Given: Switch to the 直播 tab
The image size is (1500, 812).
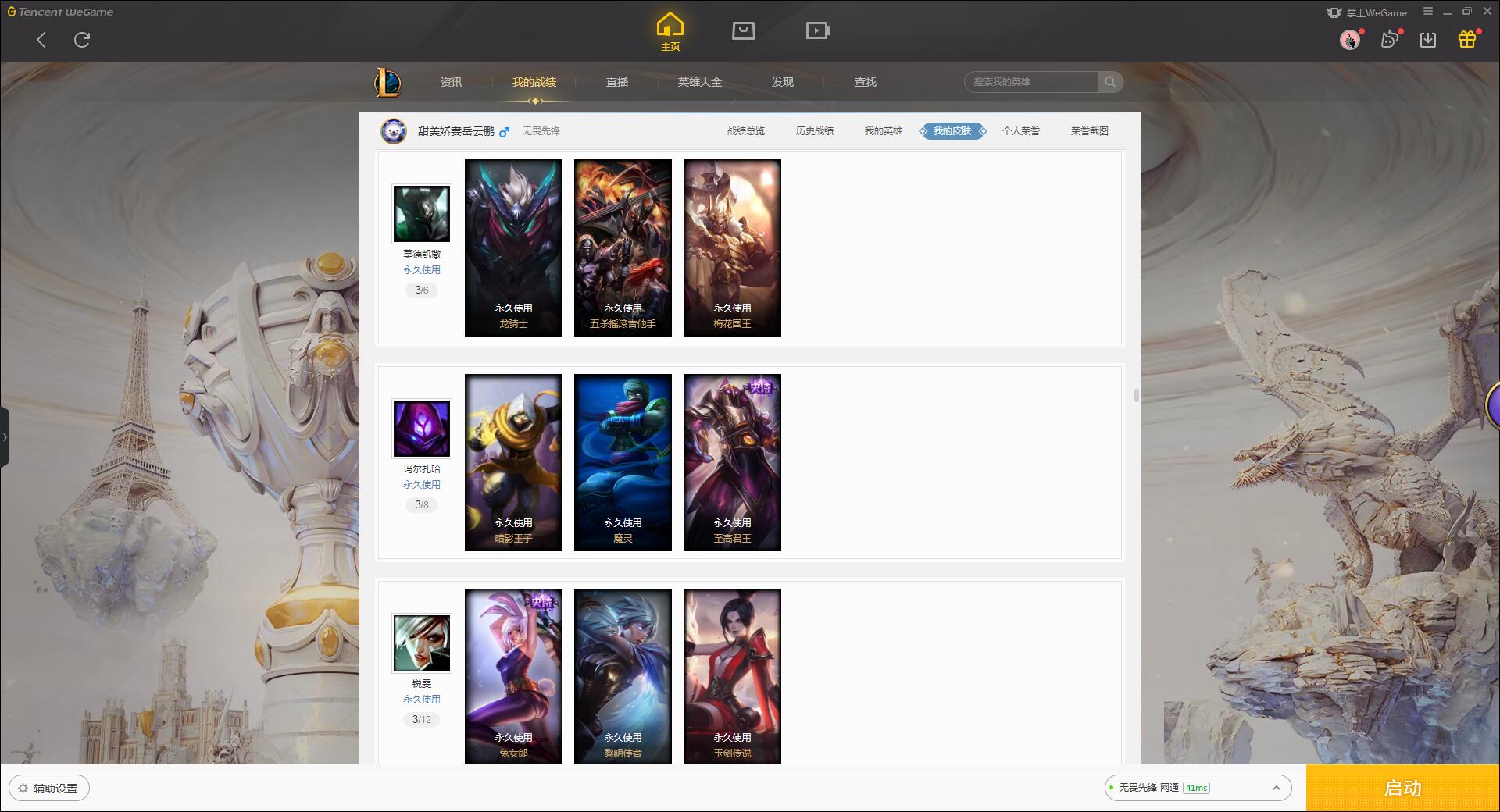Looking at the screenshot, I should pyautogui.click(x=617, y=82).
